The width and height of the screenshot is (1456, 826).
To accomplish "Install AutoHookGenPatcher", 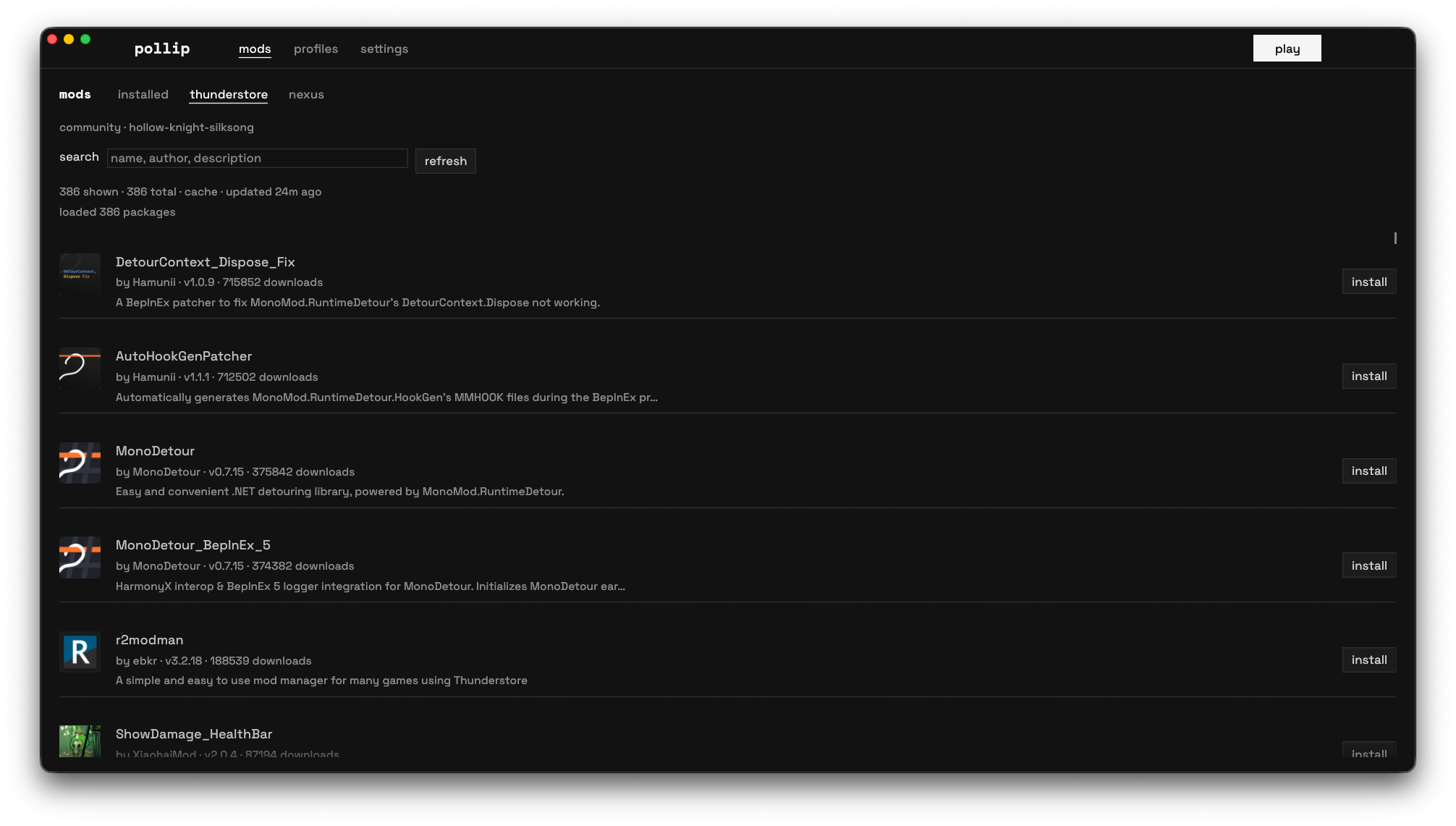I will pos(1368,376).
